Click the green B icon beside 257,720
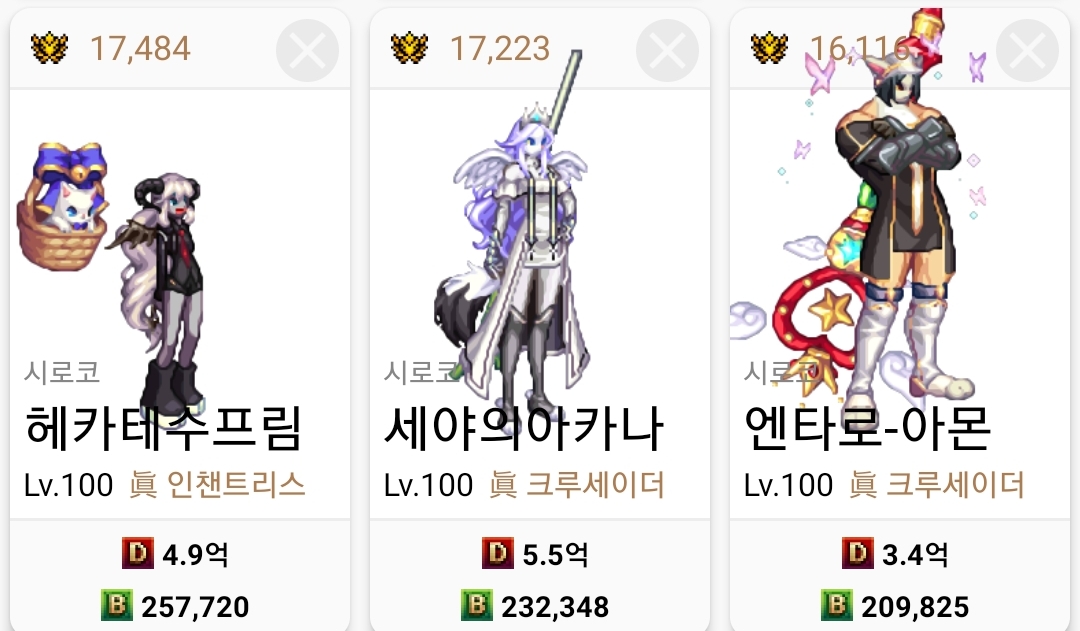The width and height of the screenshot is (1080, 631). click(116, 606)
